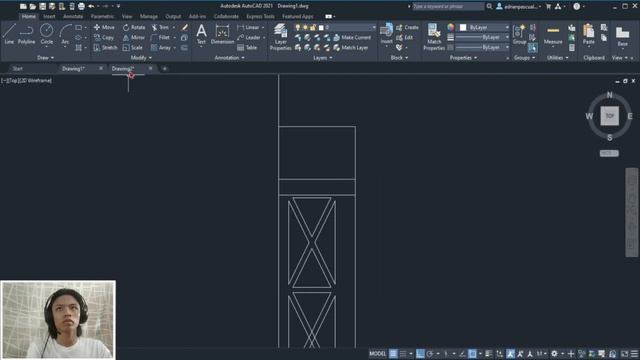Click MODEL space button in status bar
The image size is (640, 360).
[378, 353]
